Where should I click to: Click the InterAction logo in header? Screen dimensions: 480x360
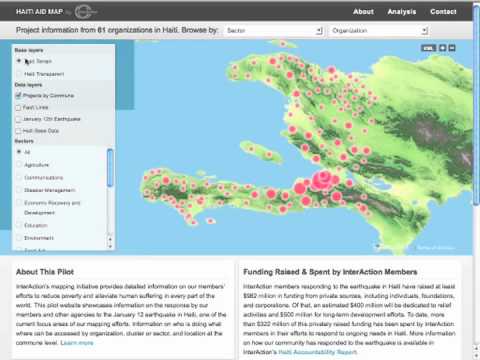coord(86,12)
